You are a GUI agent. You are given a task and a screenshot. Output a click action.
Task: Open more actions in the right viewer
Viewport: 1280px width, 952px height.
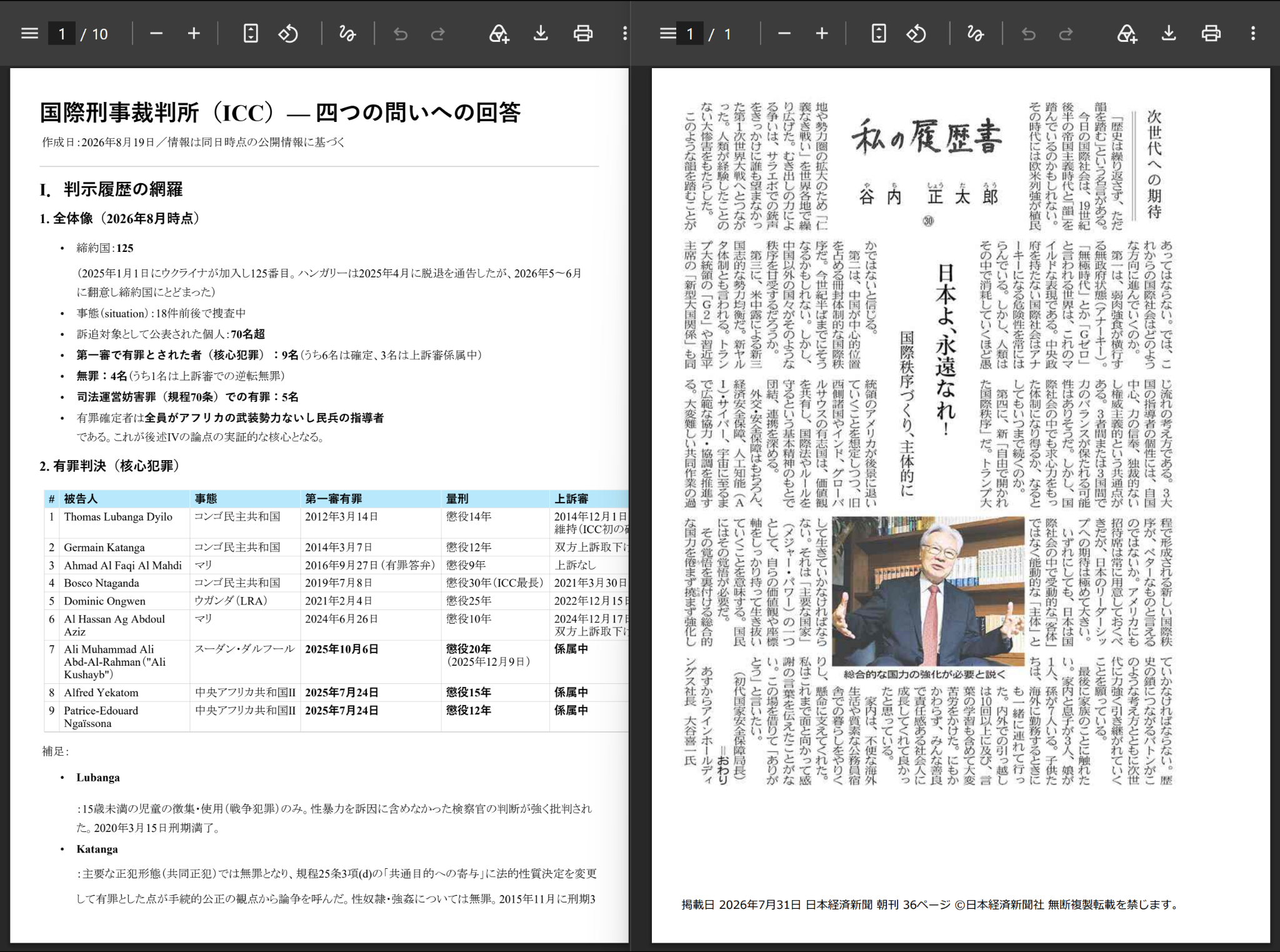1253,33
